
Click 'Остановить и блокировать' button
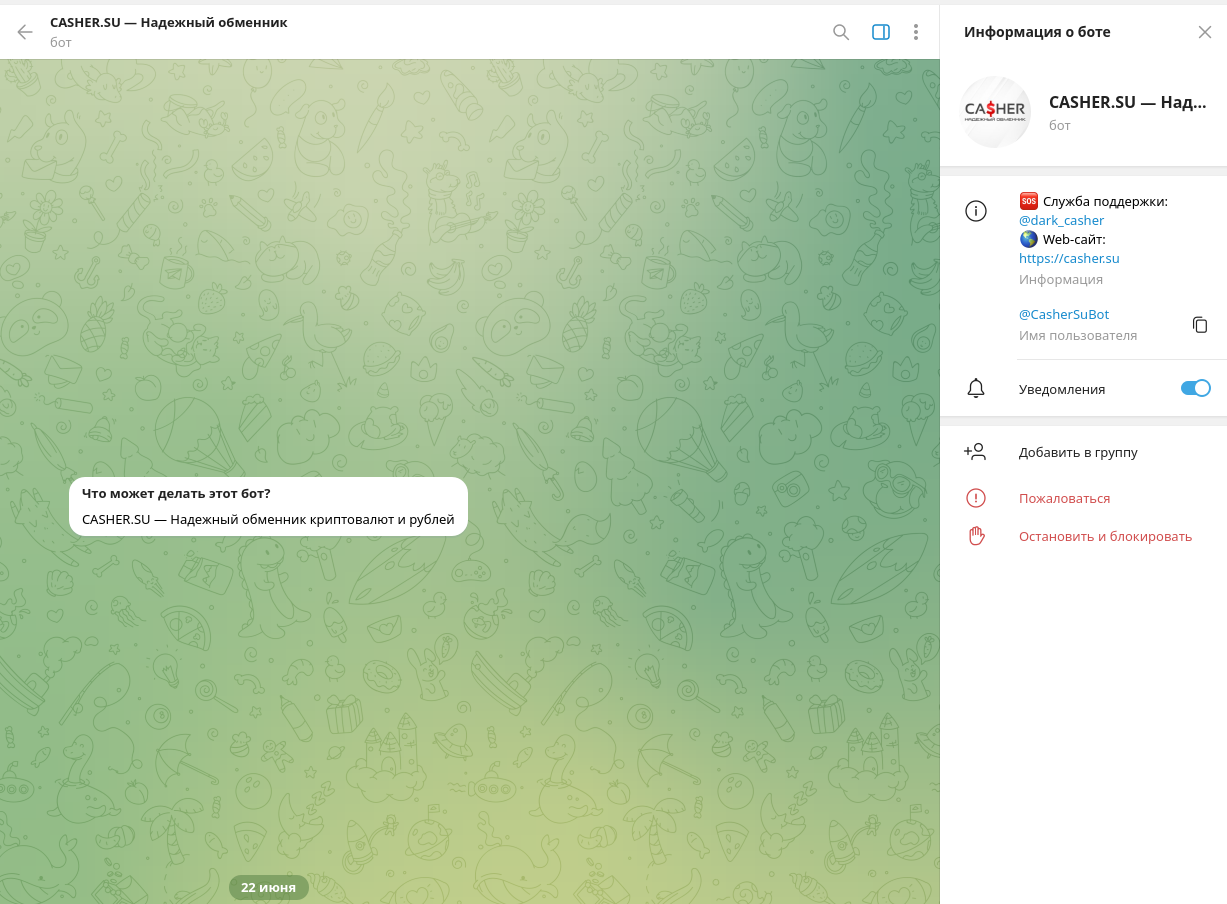(x=1105, y=536)
